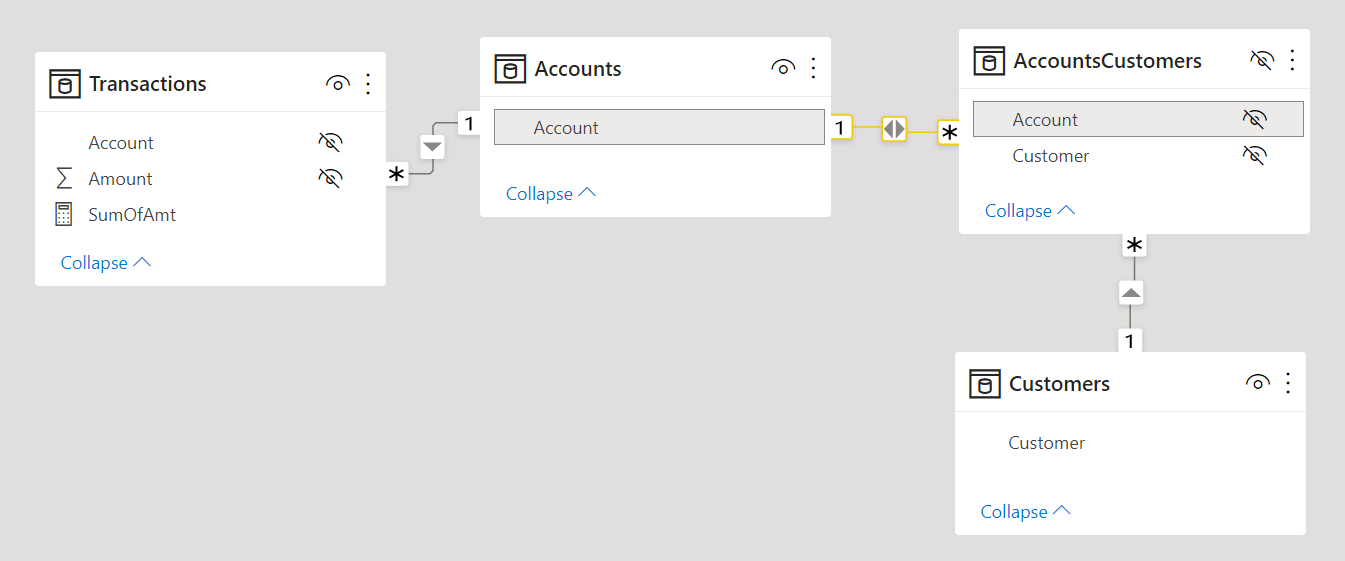The width and height of the screenshot is (1345, 561).
Task: Click the Transactions table database icon
Action: 65,84
